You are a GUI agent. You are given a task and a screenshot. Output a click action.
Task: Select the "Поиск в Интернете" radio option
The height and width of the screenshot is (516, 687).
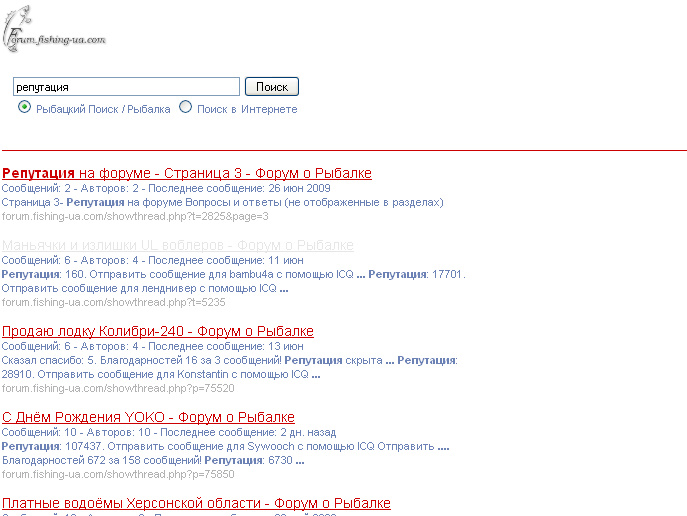tap(185, 108)
